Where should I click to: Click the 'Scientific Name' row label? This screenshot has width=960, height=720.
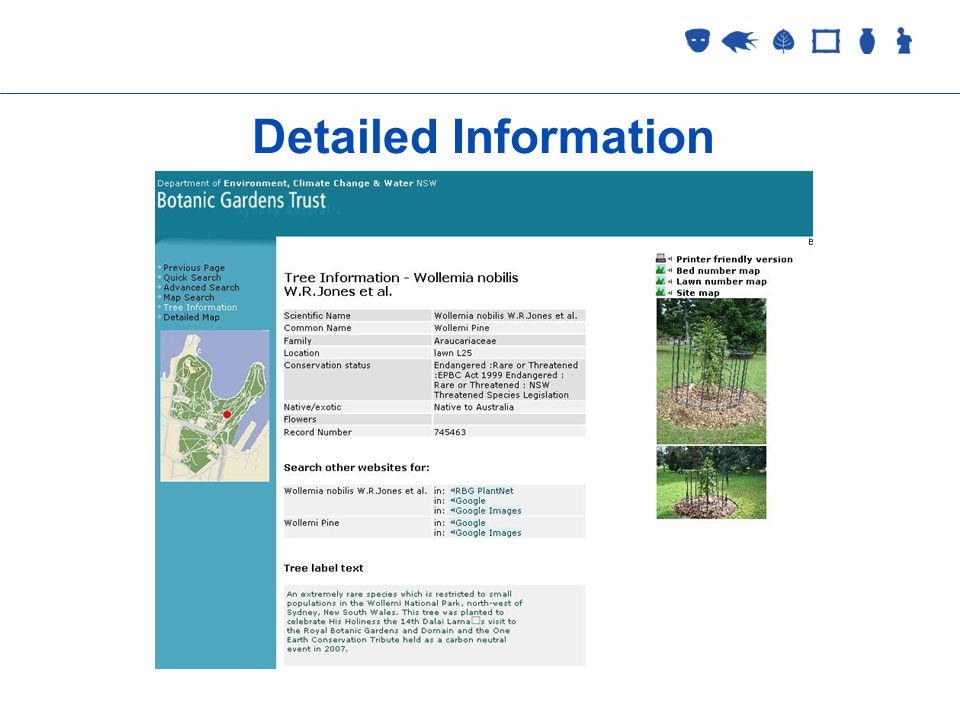pos(317,316)
